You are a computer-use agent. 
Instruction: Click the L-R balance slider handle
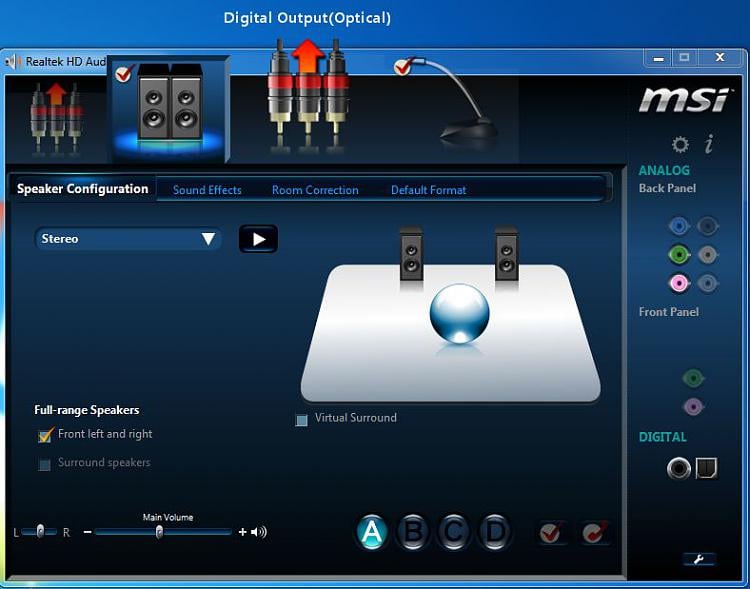tap(40, 531)
